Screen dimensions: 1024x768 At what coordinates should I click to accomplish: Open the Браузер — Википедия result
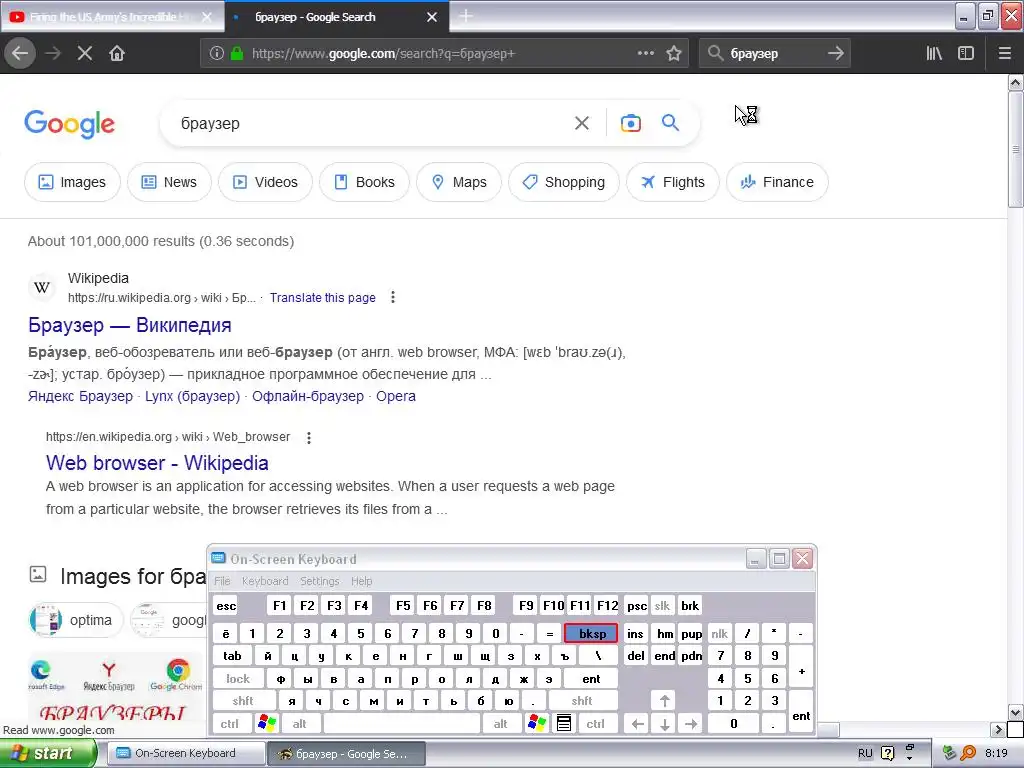click(x=130, y=325)
